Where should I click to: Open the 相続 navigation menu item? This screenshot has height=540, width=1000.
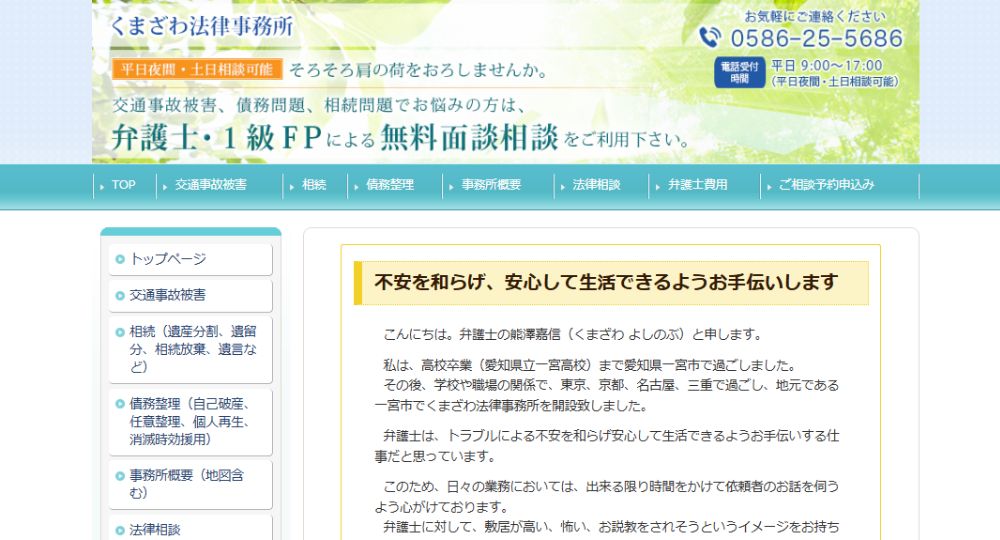tap(313, 185)
